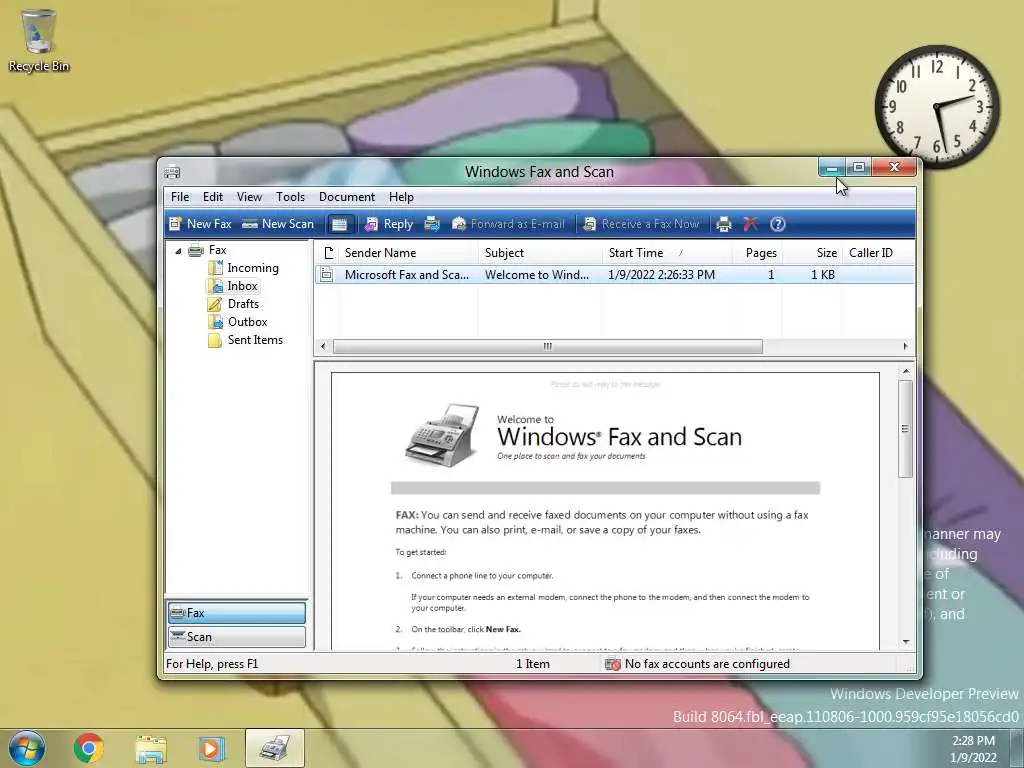Click left arrow of list scrollbar
The image size is (1024, 768).
(323, 346)
